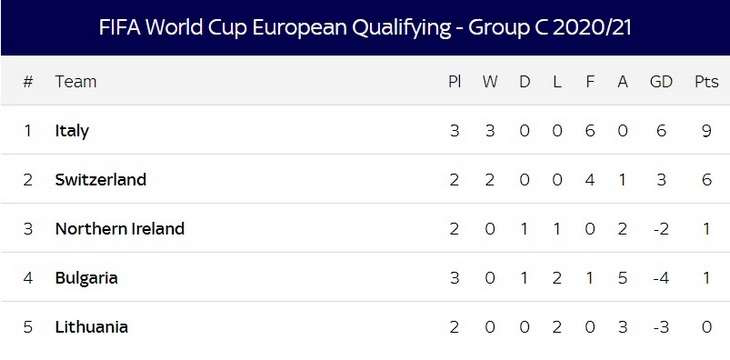The image size is (730, 360).
Task: Click Lithuania's goal difference -3
Action: (661, 327)
